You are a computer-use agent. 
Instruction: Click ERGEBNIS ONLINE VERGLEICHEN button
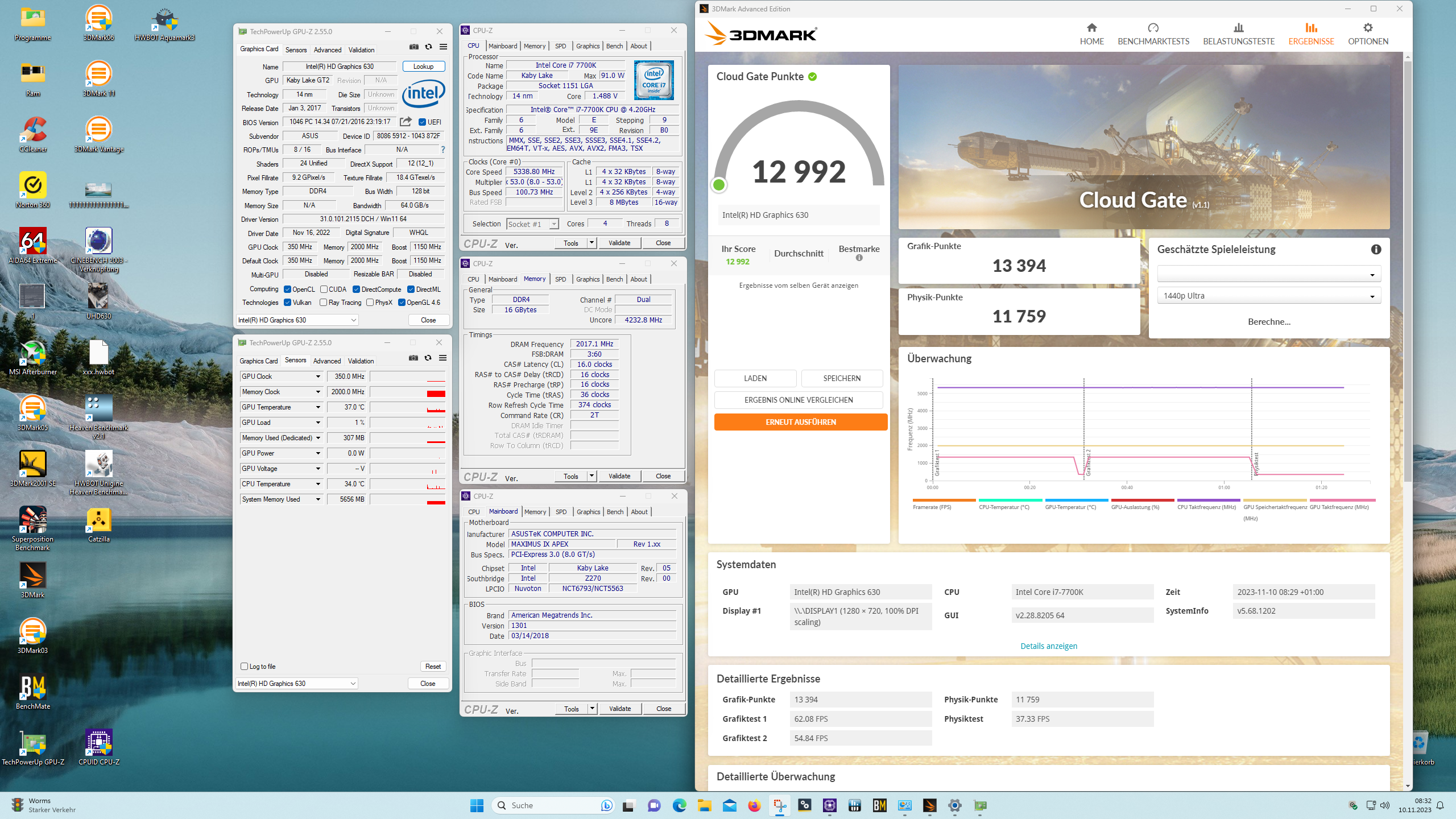point(799,400)
